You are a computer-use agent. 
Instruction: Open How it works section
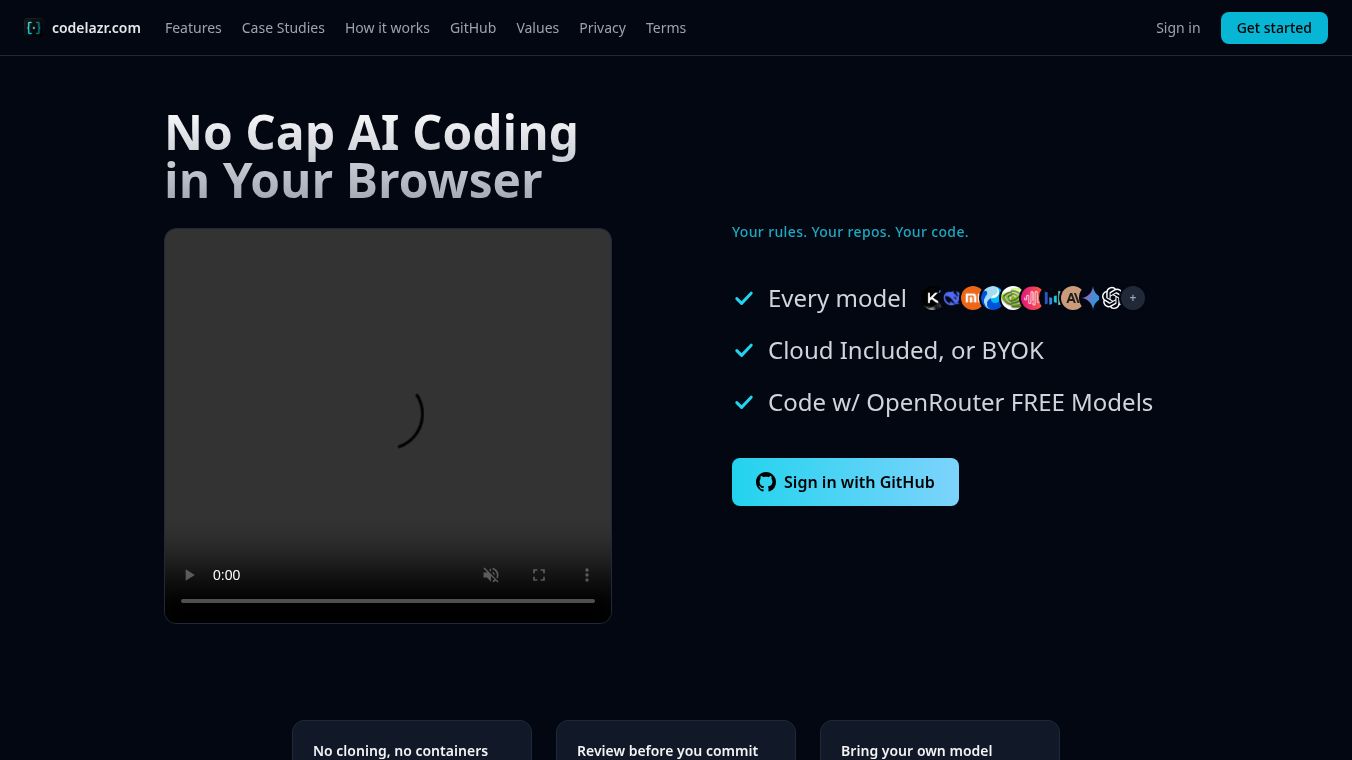tap(387, 28)
